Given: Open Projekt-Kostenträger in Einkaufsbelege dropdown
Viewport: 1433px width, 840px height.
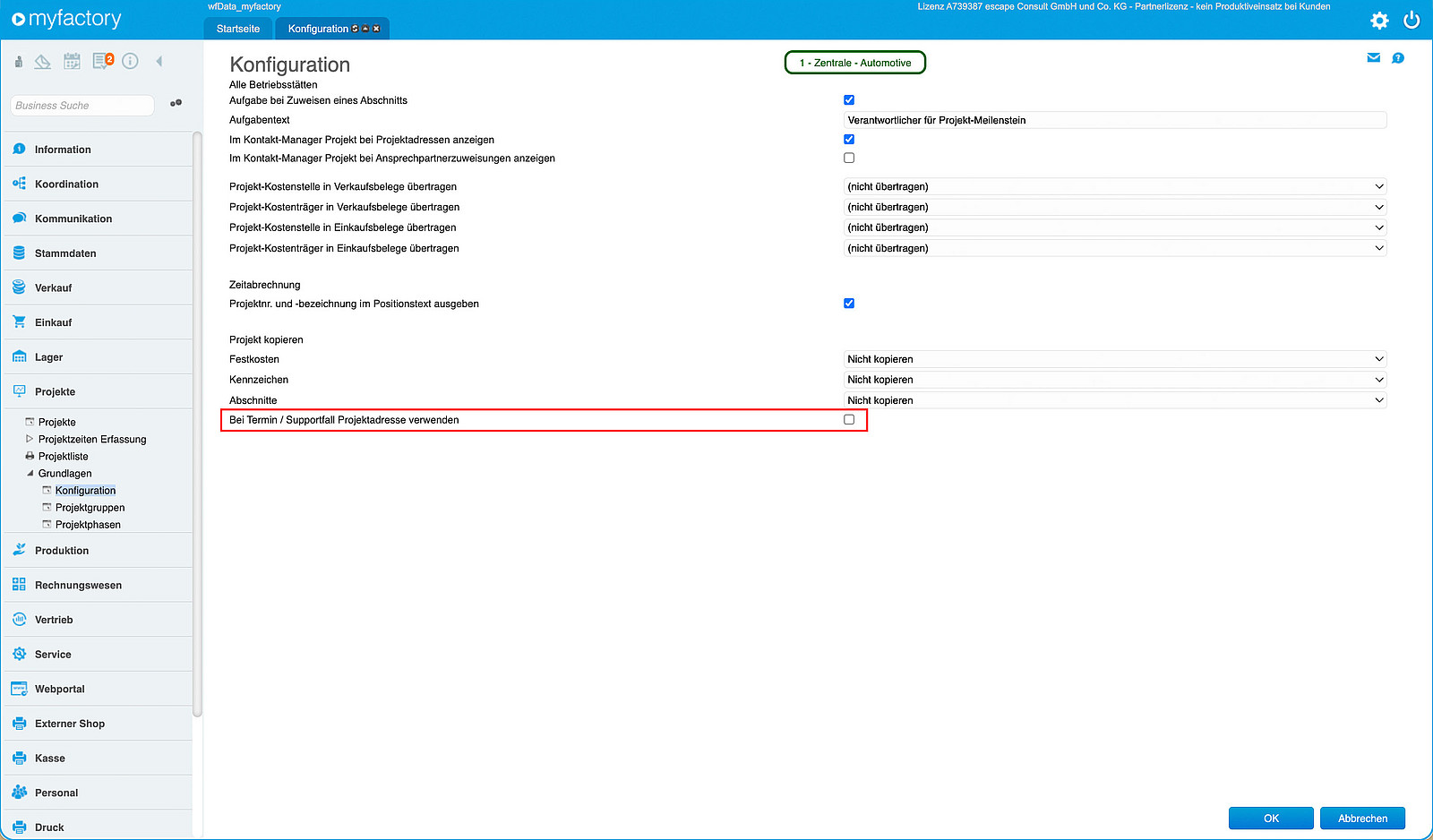Looking at the screenshot, I should click(x=1115, y=248).
